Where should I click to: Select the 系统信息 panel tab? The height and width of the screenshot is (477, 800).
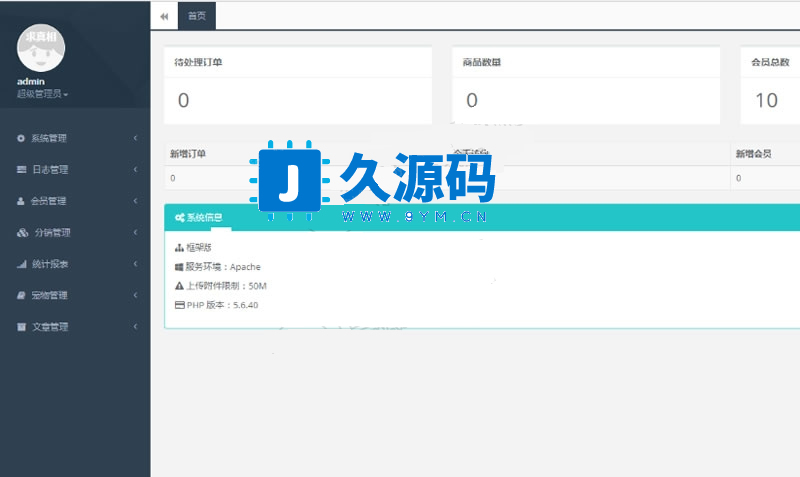pos(198,217)
